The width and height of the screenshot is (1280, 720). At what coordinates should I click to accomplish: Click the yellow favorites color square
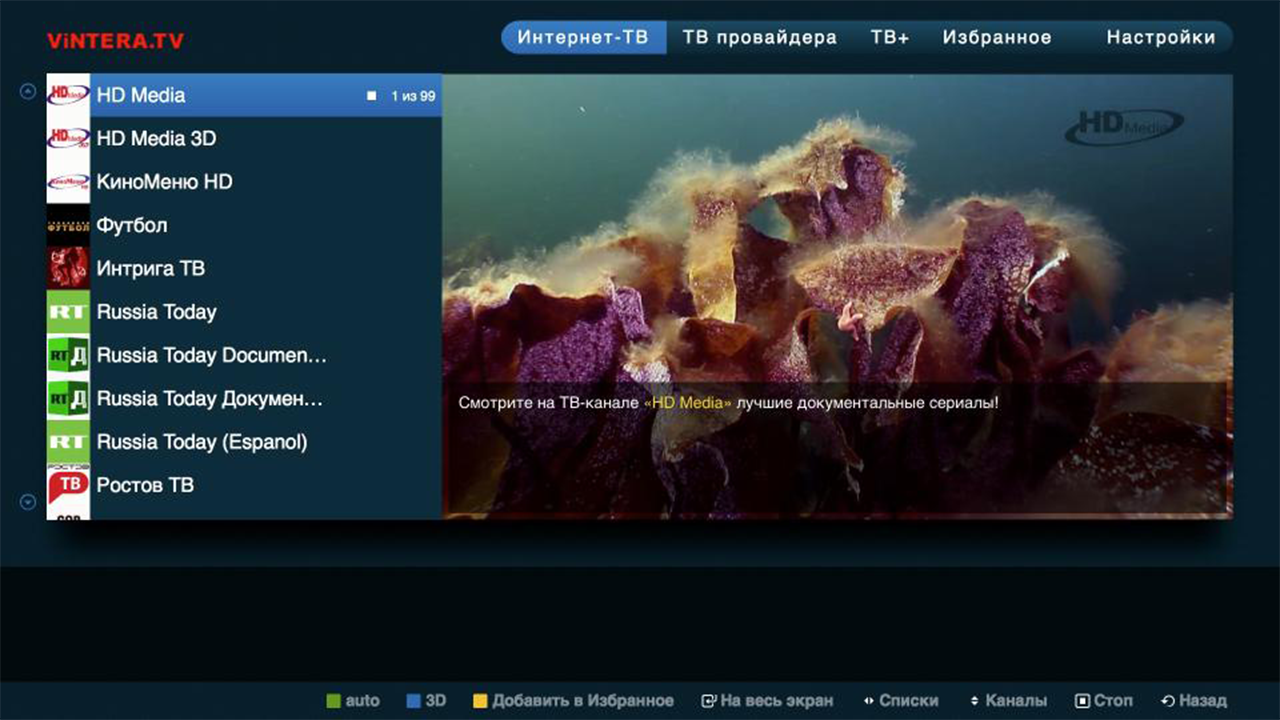point(480,701)
